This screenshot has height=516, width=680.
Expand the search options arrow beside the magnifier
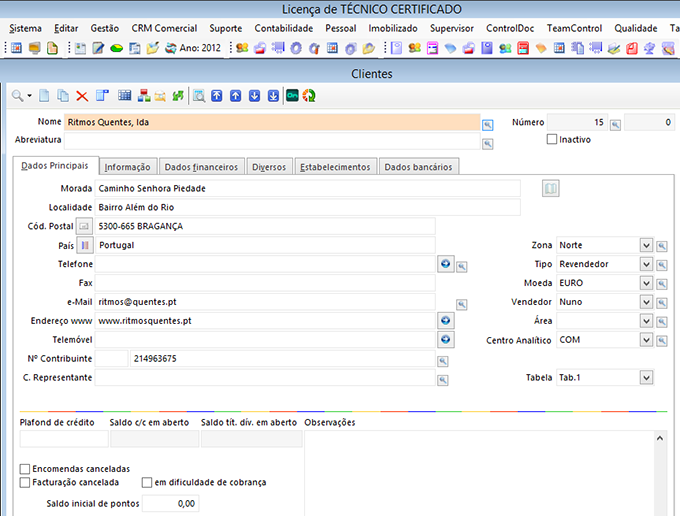(29, 96)
